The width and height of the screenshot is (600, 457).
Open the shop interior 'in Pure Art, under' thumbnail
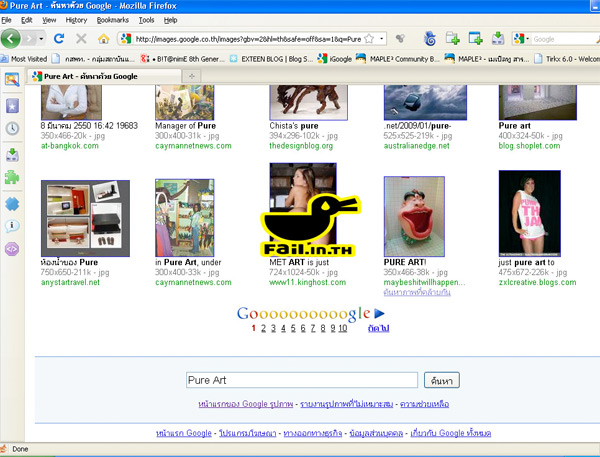(184, 218)
